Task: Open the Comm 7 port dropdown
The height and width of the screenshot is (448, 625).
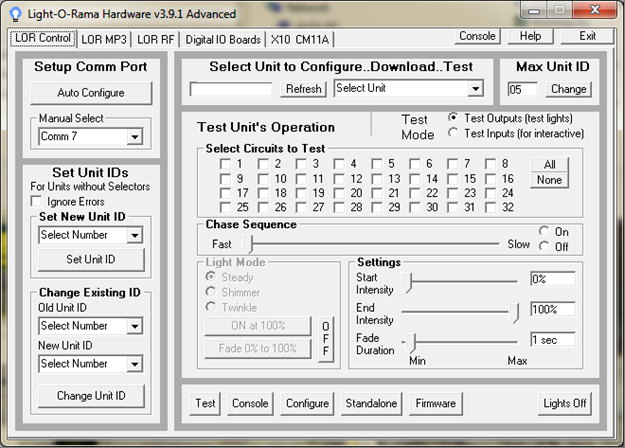Action: pos(135,137)
